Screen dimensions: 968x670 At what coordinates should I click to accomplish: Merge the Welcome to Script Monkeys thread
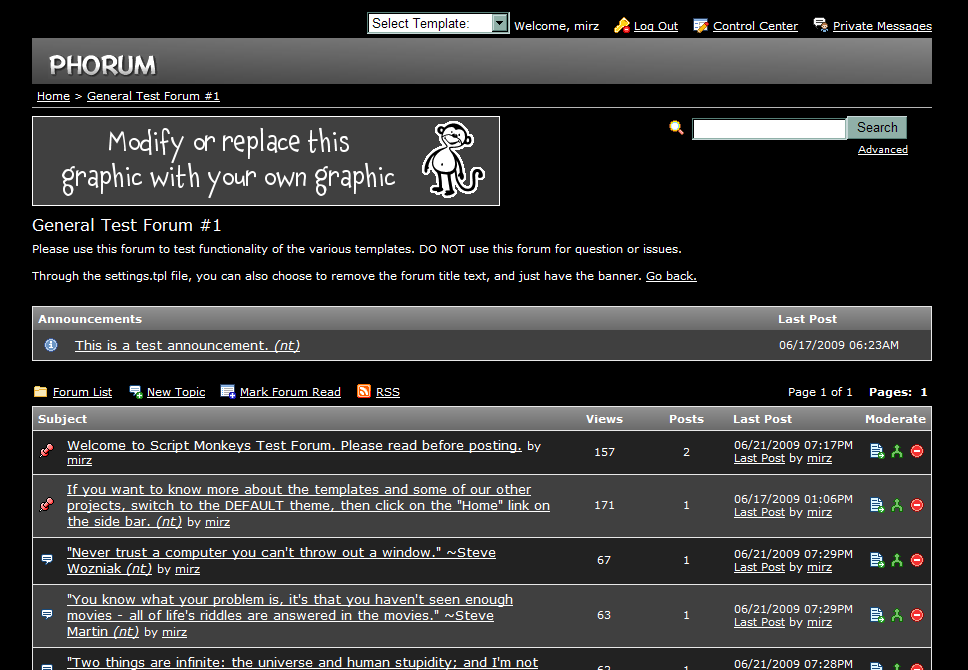click(x=897, y=451)
